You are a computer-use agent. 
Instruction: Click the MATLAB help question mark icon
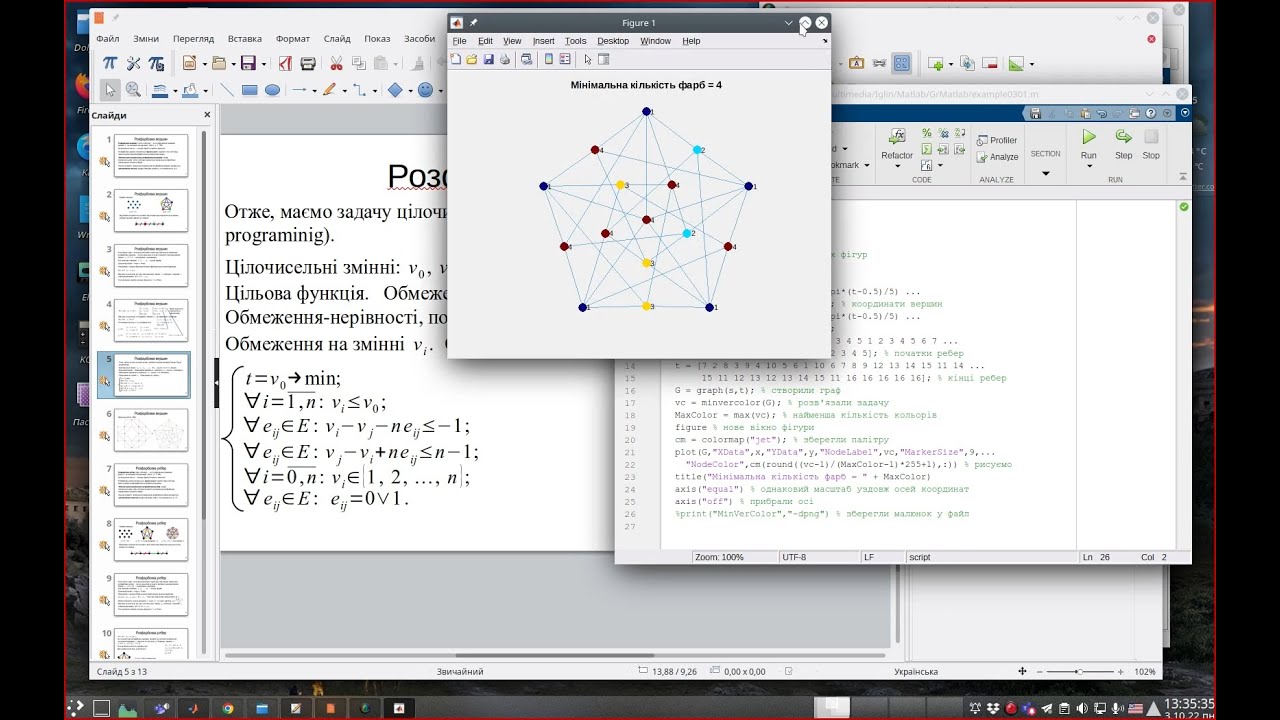[1151, 114]
